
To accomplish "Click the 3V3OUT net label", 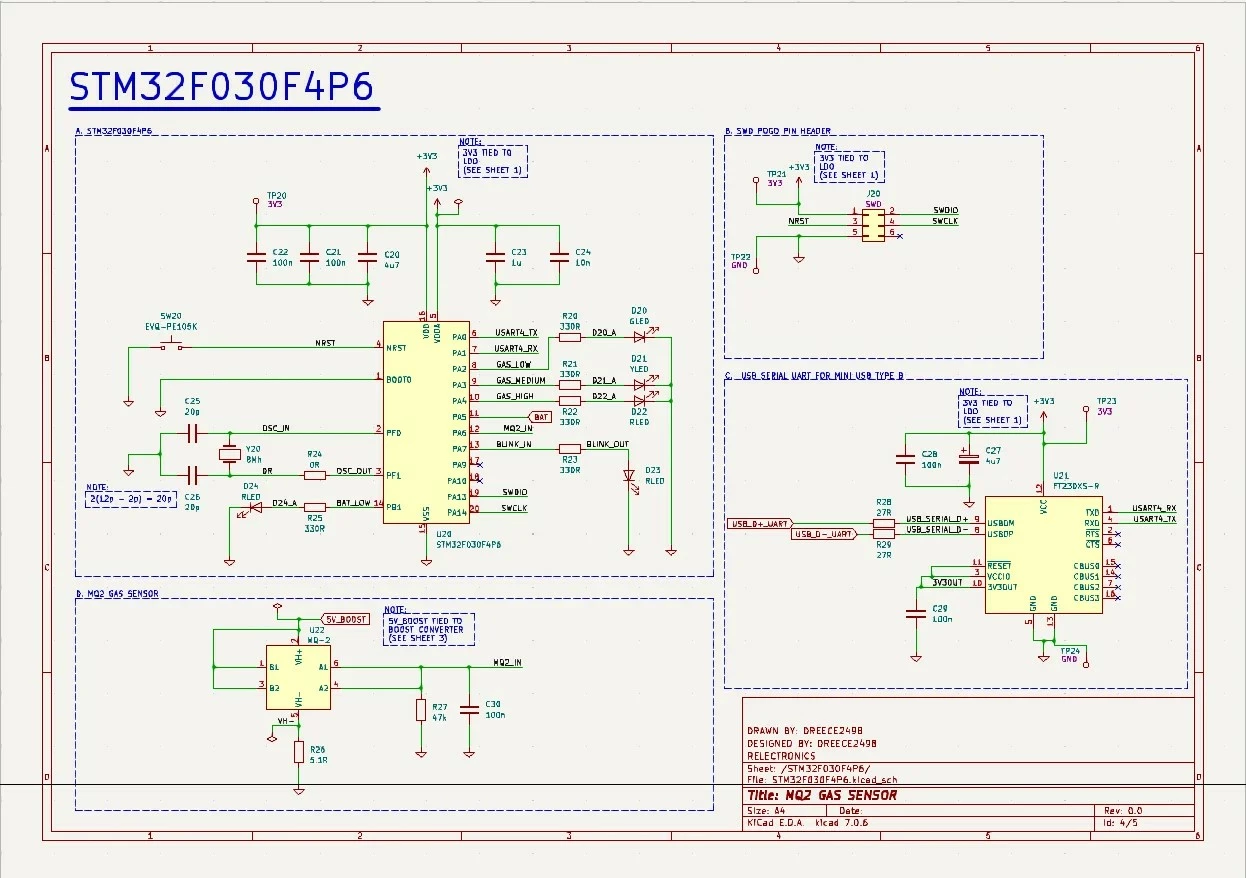I will click(x=948, y=582).
